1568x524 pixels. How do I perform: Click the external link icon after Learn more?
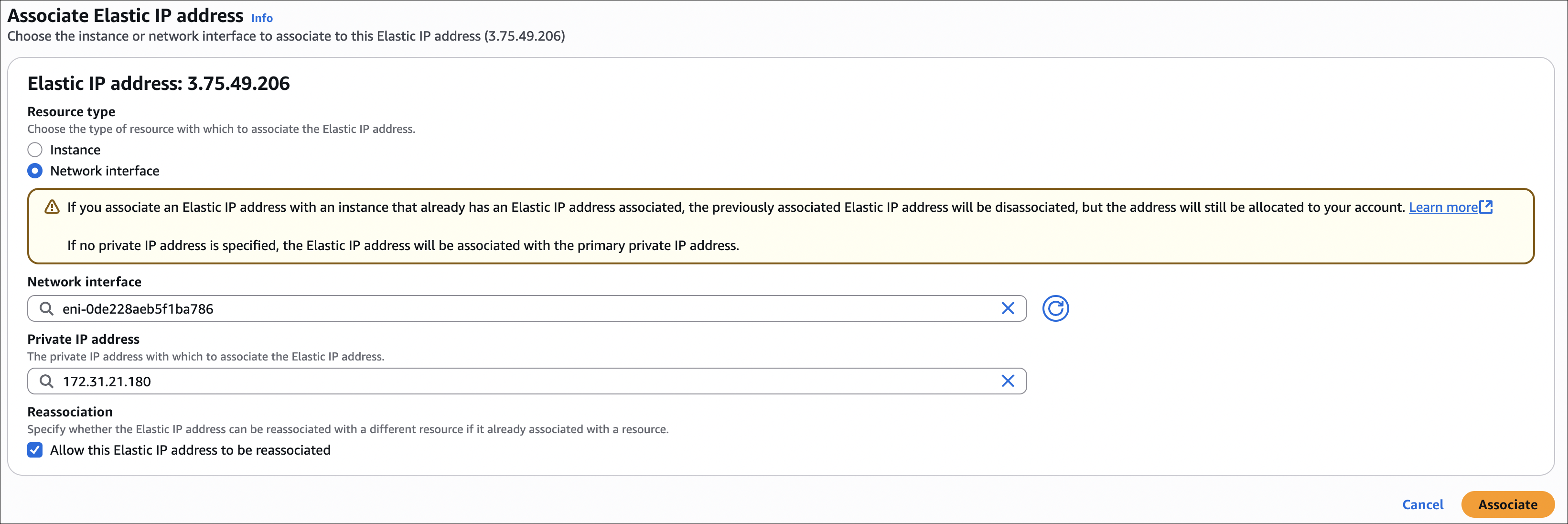(1486, 207)
